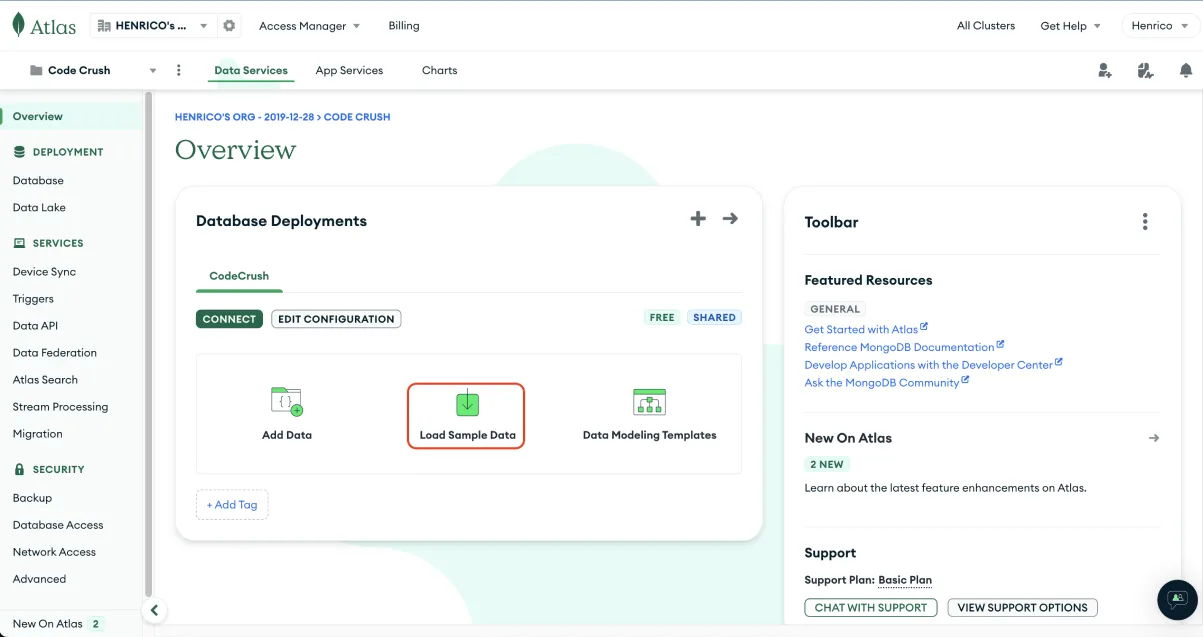Expand the Get Help dropdown

point(1070,26)
